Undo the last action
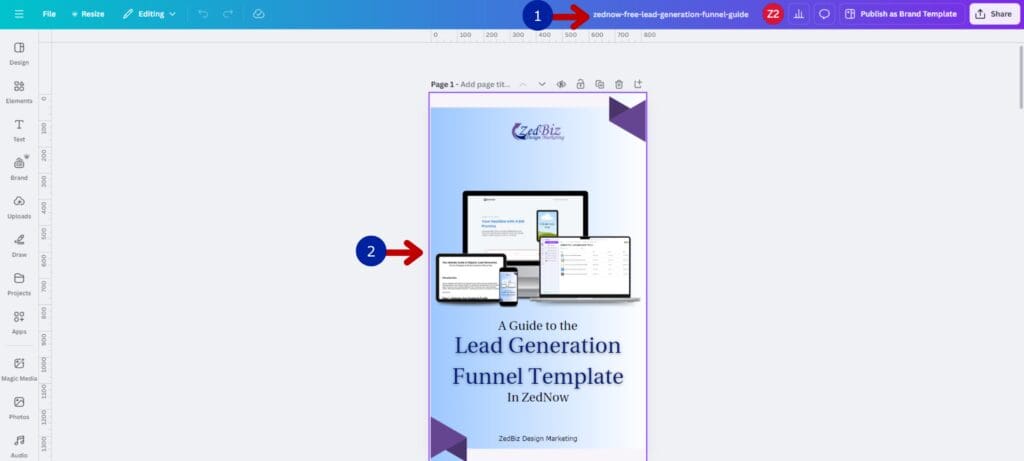 (x=203, y=14)
